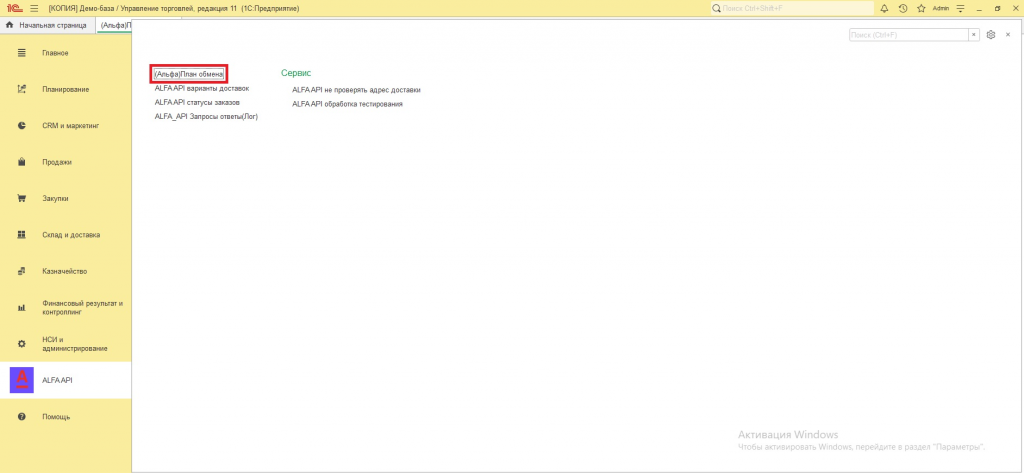
Task: Close the ALFA API functions panel
Action: [1008, 35]
